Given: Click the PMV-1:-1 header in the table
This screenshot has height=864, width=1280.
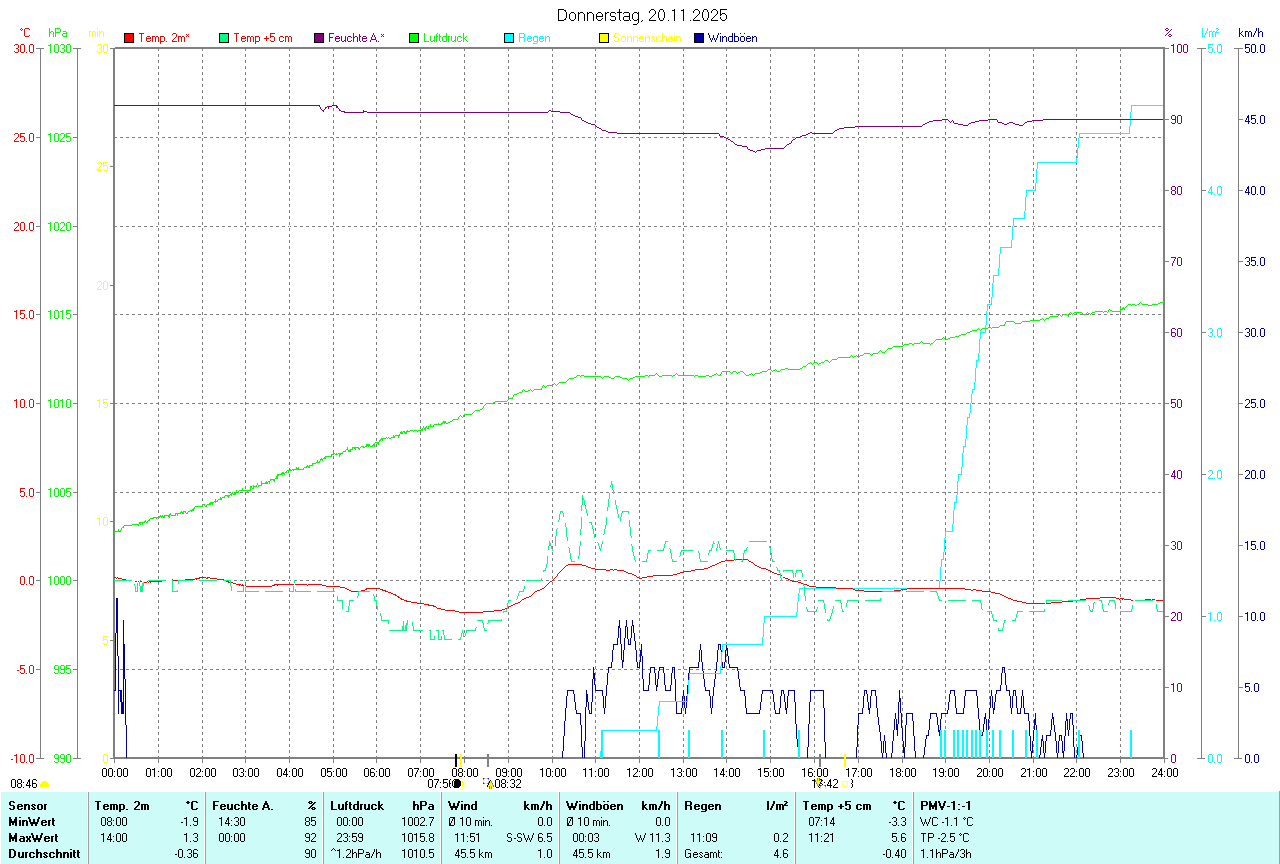Looking at the screenshot, I should click(x=945, y=805).
